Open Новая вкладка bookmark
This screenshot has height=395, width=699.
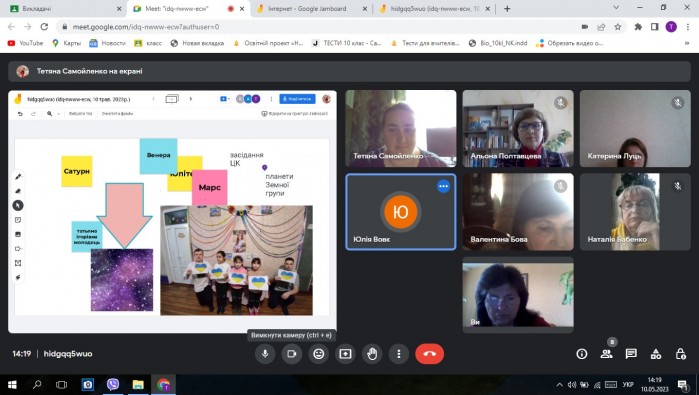click(x=197, y=43)
